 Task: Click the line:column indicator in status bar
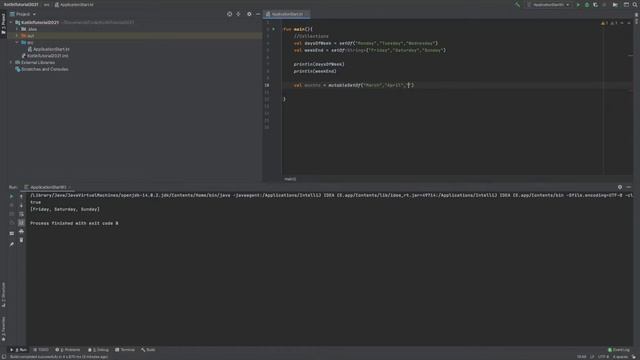coord(582,357)
